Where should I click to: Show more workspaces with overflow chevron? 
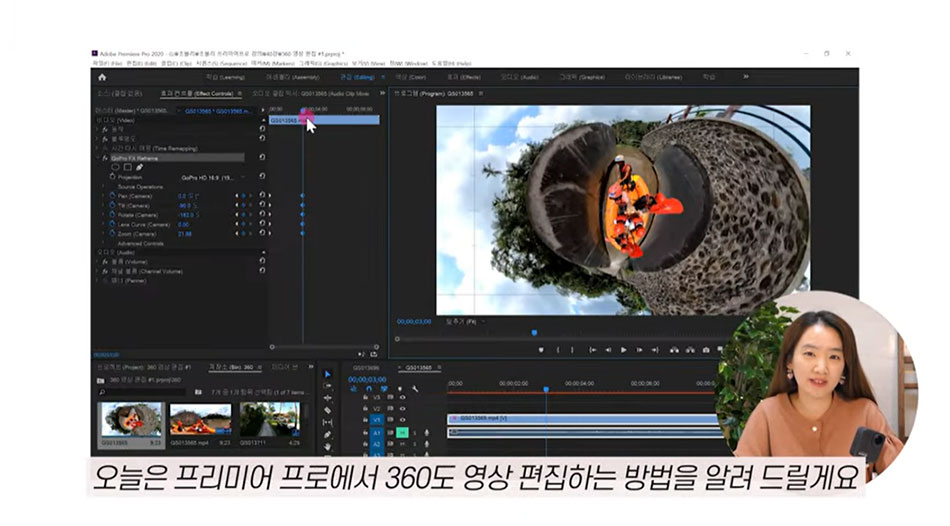click(746, 77)
